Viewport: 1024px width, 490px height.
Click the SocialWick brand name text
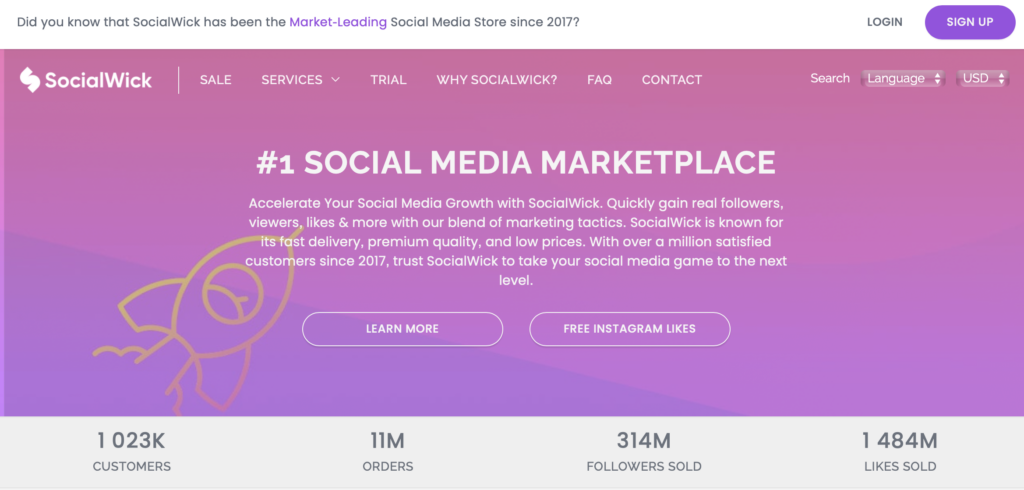(x=98, y=80)
